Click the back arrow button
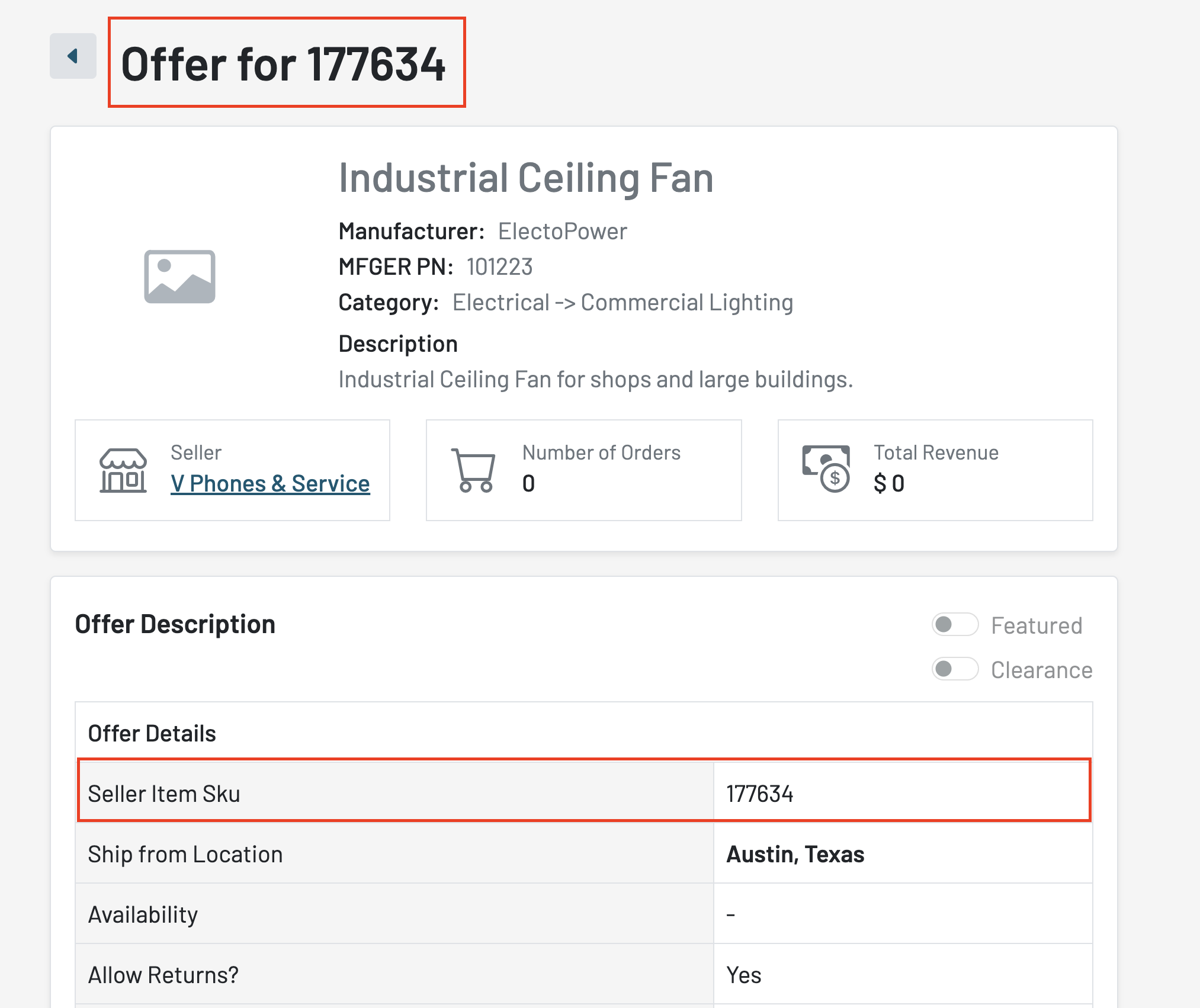Image resolution: width=1200 pixels, height=1008 pixels. click(x=73, y=56)
